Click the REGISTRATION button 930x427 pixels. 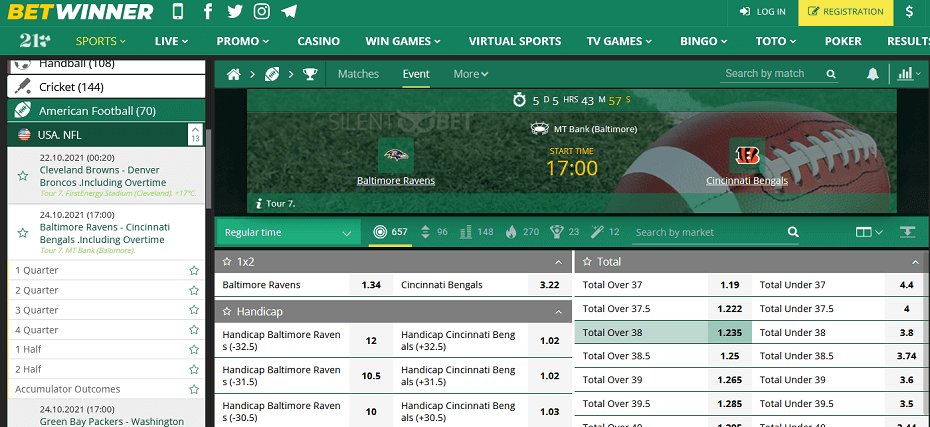click(846, 12)
